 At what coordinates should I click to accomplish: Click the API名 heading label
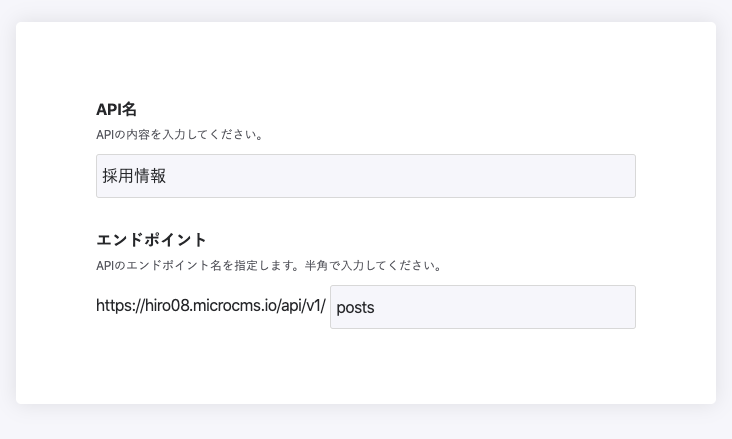coord(116,109)
